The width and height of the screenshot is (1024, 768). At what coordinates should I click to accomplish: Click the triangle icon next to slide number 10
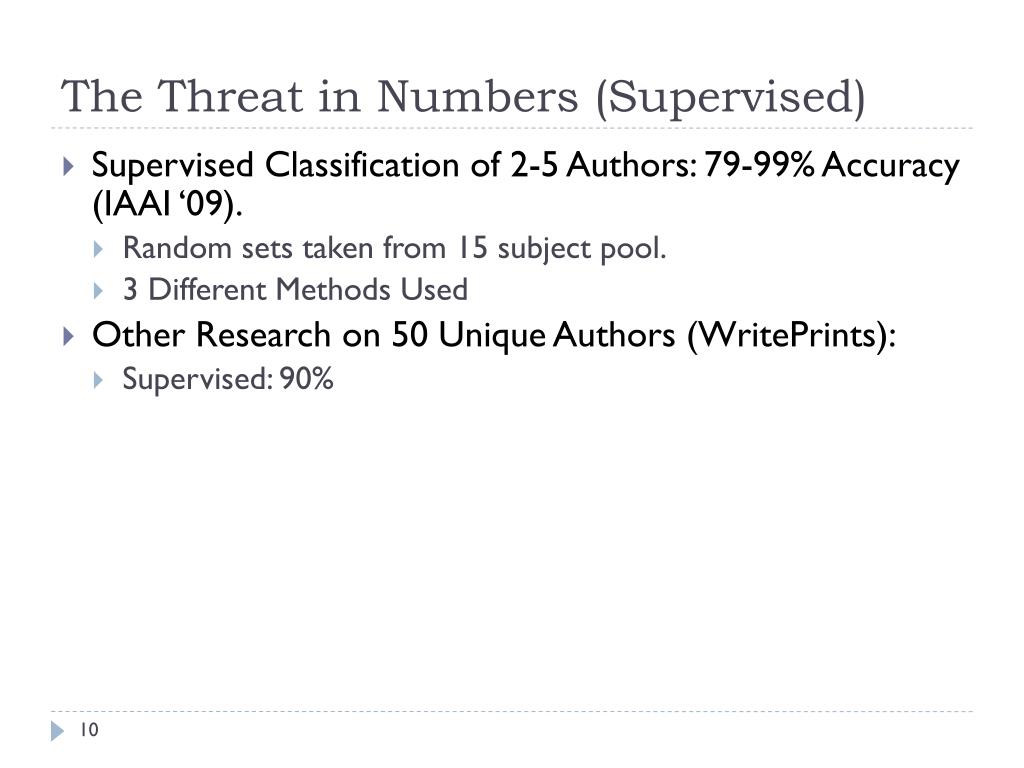tap(57, 731)
